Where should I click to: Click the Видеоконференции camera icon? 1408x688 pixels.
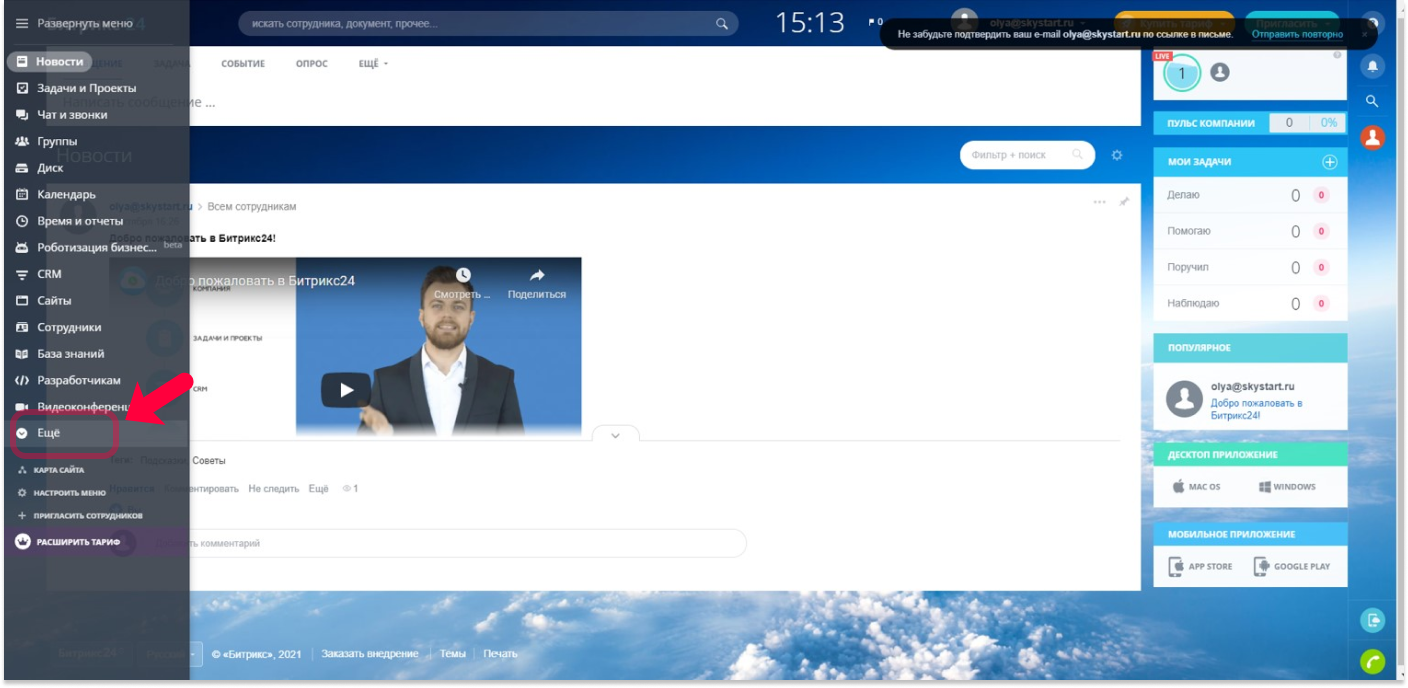coord(22,407)
